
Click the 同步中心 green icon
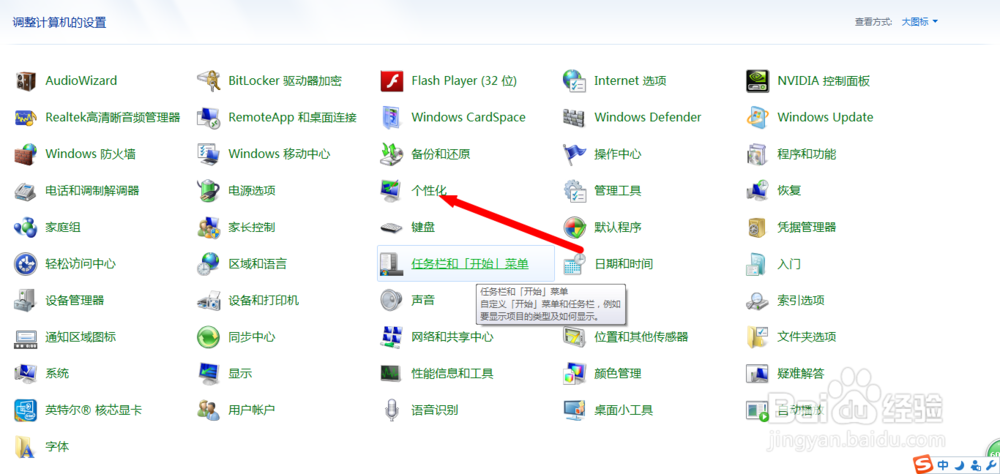pyautogui.click(x=209, y=336)
